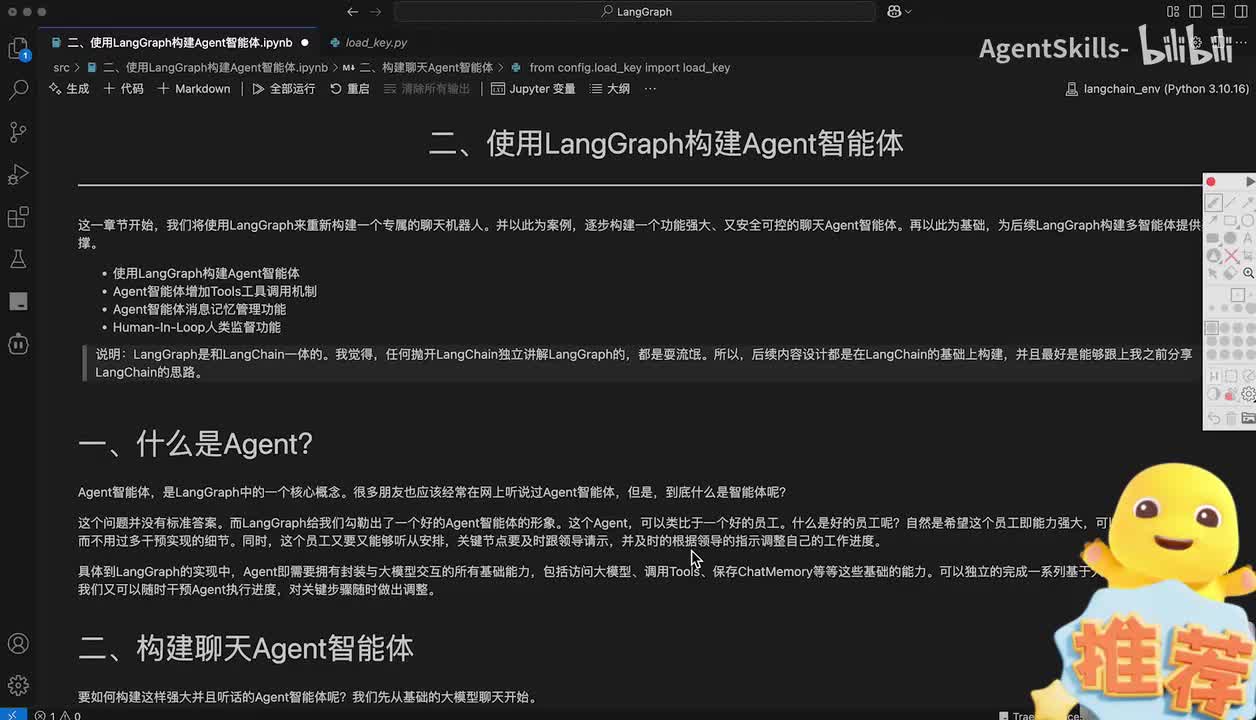Image resolution: width=1256 pixels, height=720 pixels.
Task: Select kernel langchain_env (Python 3.10.16)
Action: pyautogui.click(x=1158, y=89)
